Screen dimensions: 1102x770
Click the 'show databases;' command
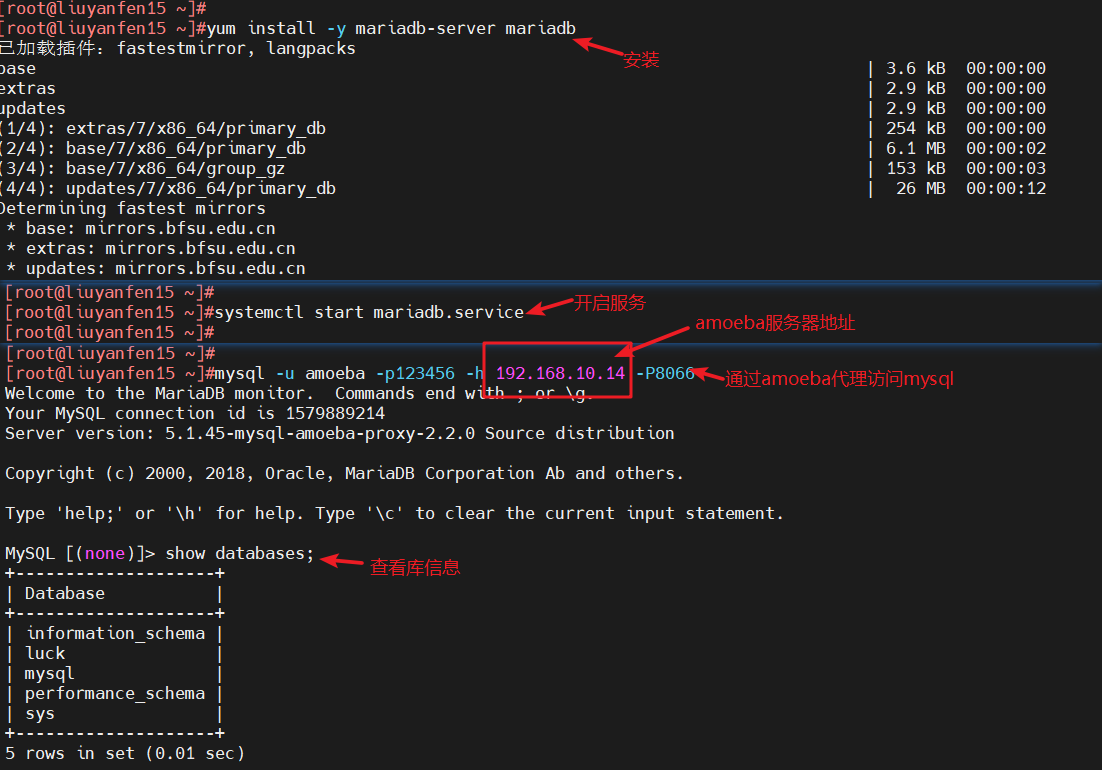click(240, 554)
